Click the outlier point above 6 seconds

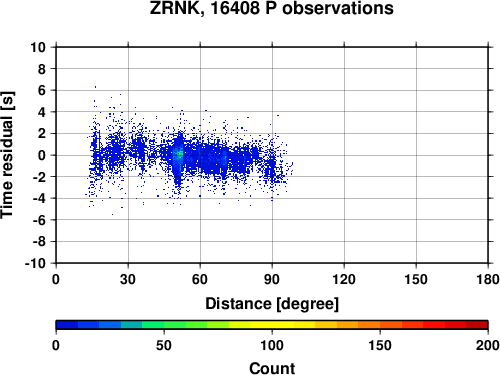[95, 87]
